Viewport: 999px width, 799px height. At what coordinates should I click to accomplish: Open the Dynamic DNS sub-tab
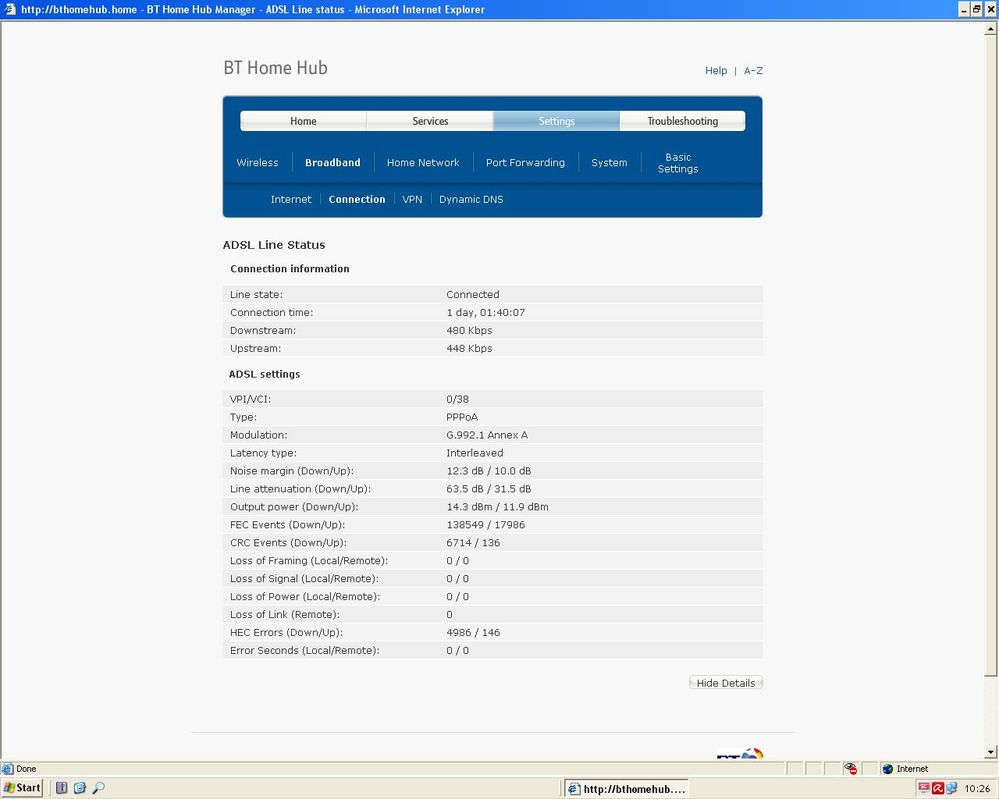[x=471, y=199]
